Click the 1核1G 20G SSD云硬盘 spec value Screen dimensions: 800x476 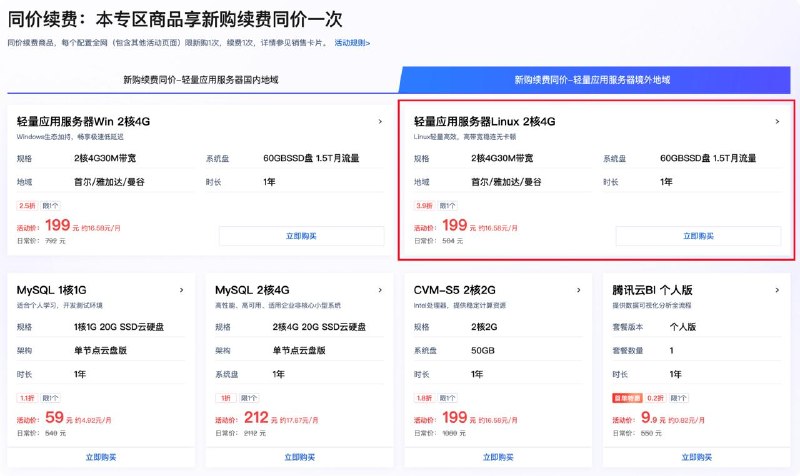[x=119, y=327]
